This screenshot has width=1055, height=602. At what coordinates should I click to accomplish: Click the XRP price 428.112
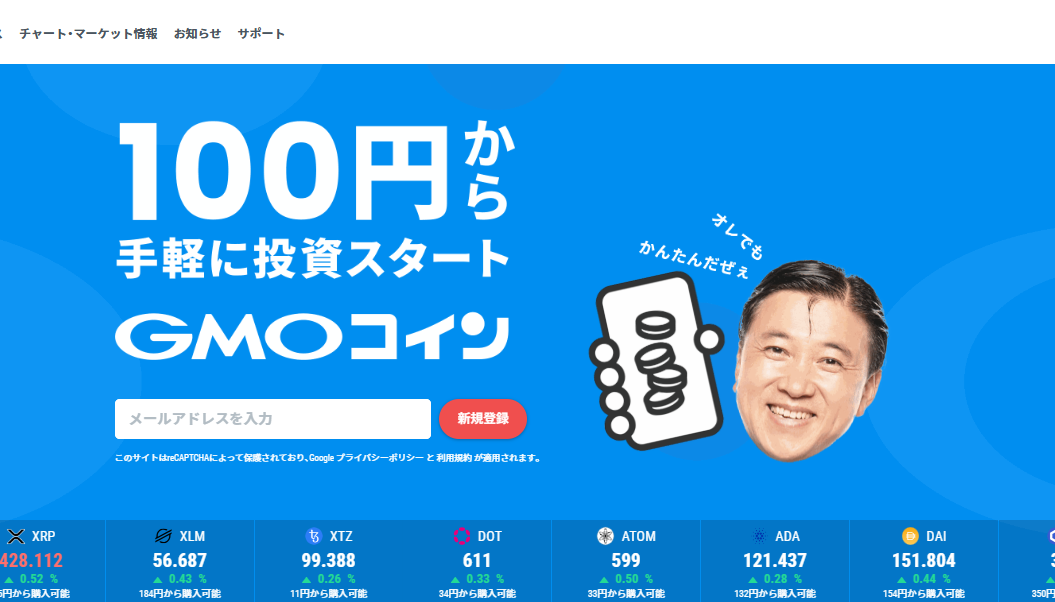(31, 560)
